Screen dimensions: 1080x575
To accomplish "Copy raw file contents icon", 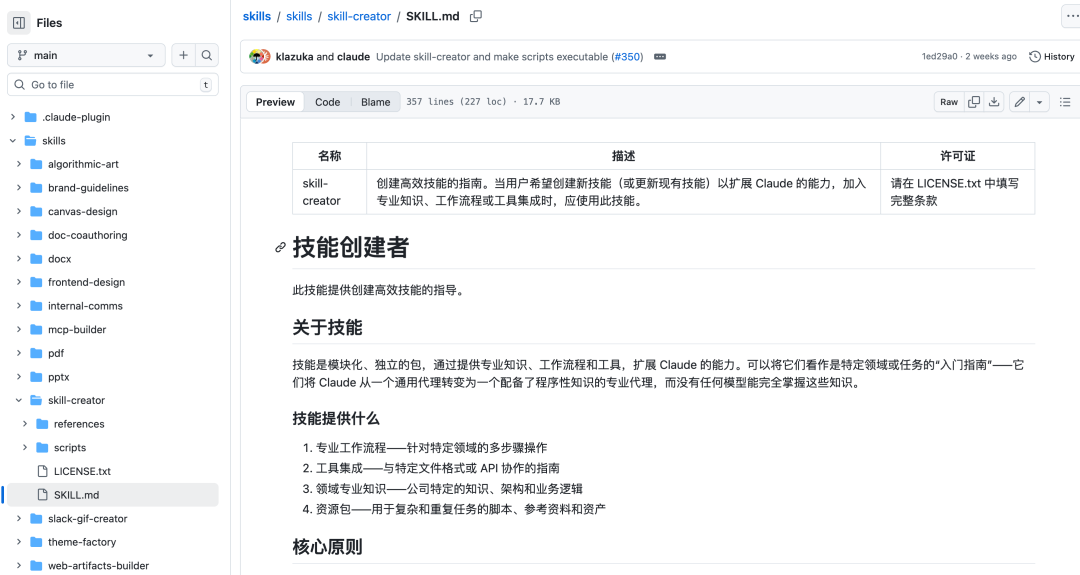I will pos(974,102).
